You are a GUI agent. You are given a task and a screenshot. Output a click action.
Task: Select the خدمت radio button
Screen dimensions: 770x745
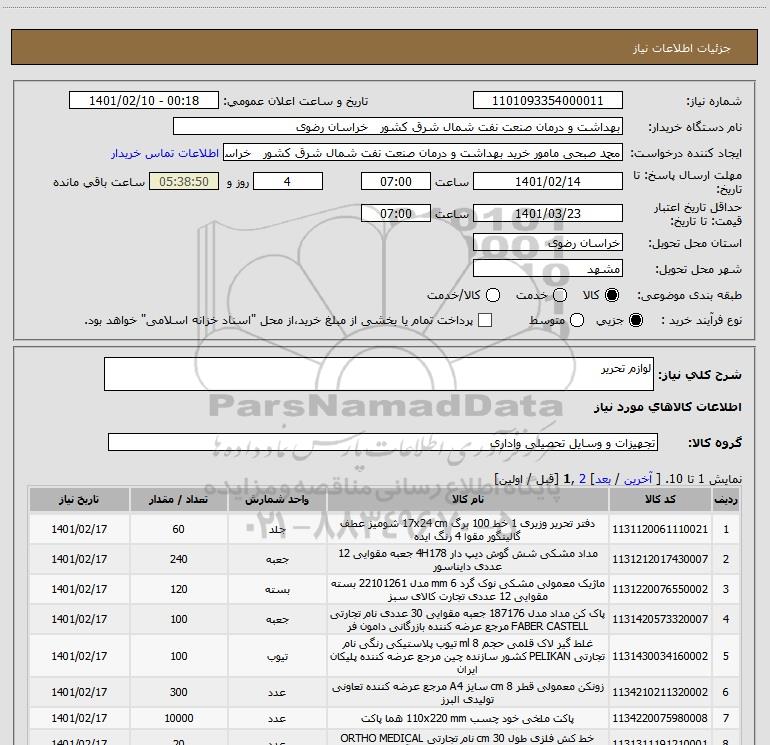[560, 295]
